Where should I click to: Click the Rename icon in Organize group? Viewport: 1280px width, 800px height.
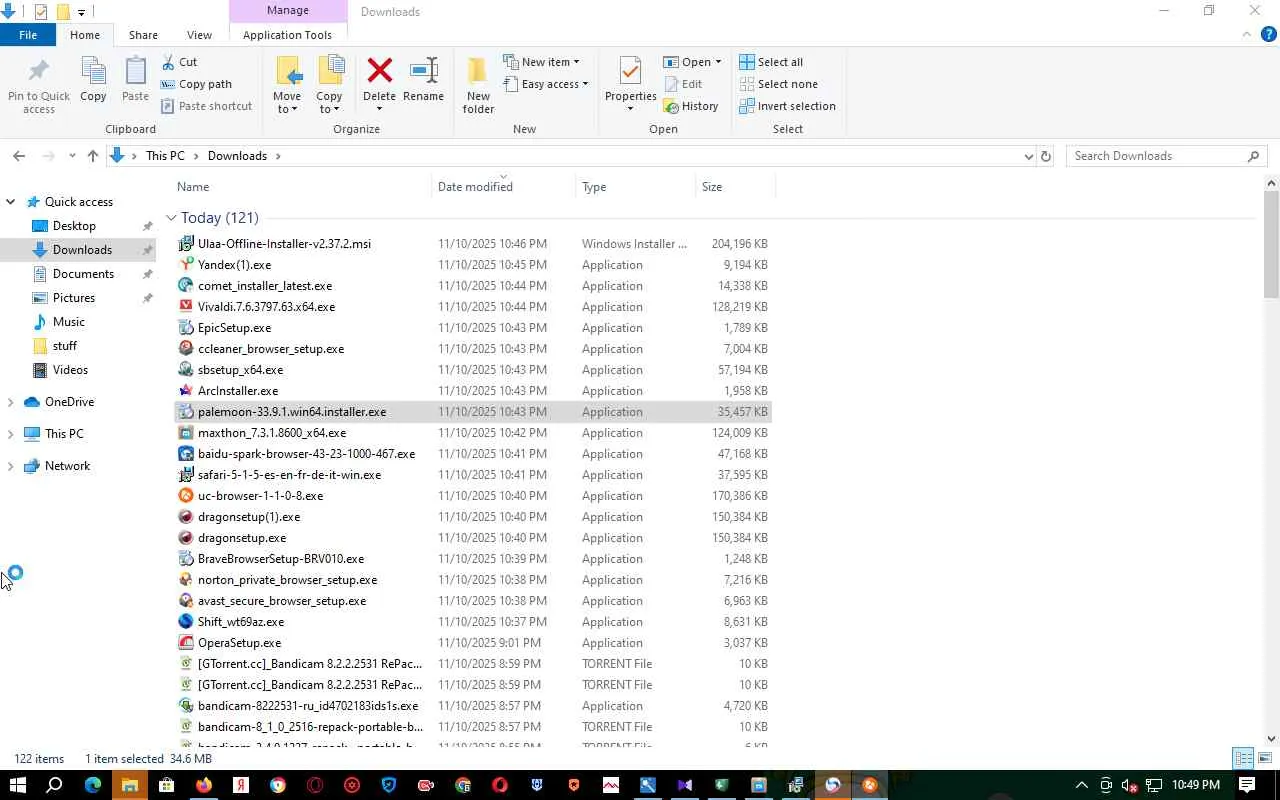point(423,71)
